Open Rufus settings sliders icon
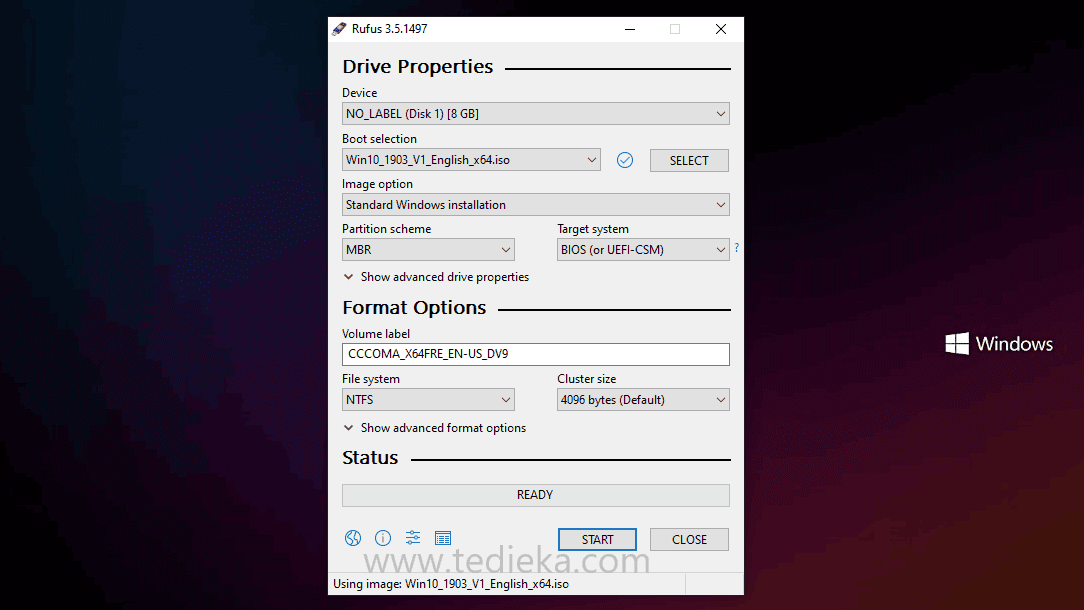1084x610 pixels. [x=413, y=537]
